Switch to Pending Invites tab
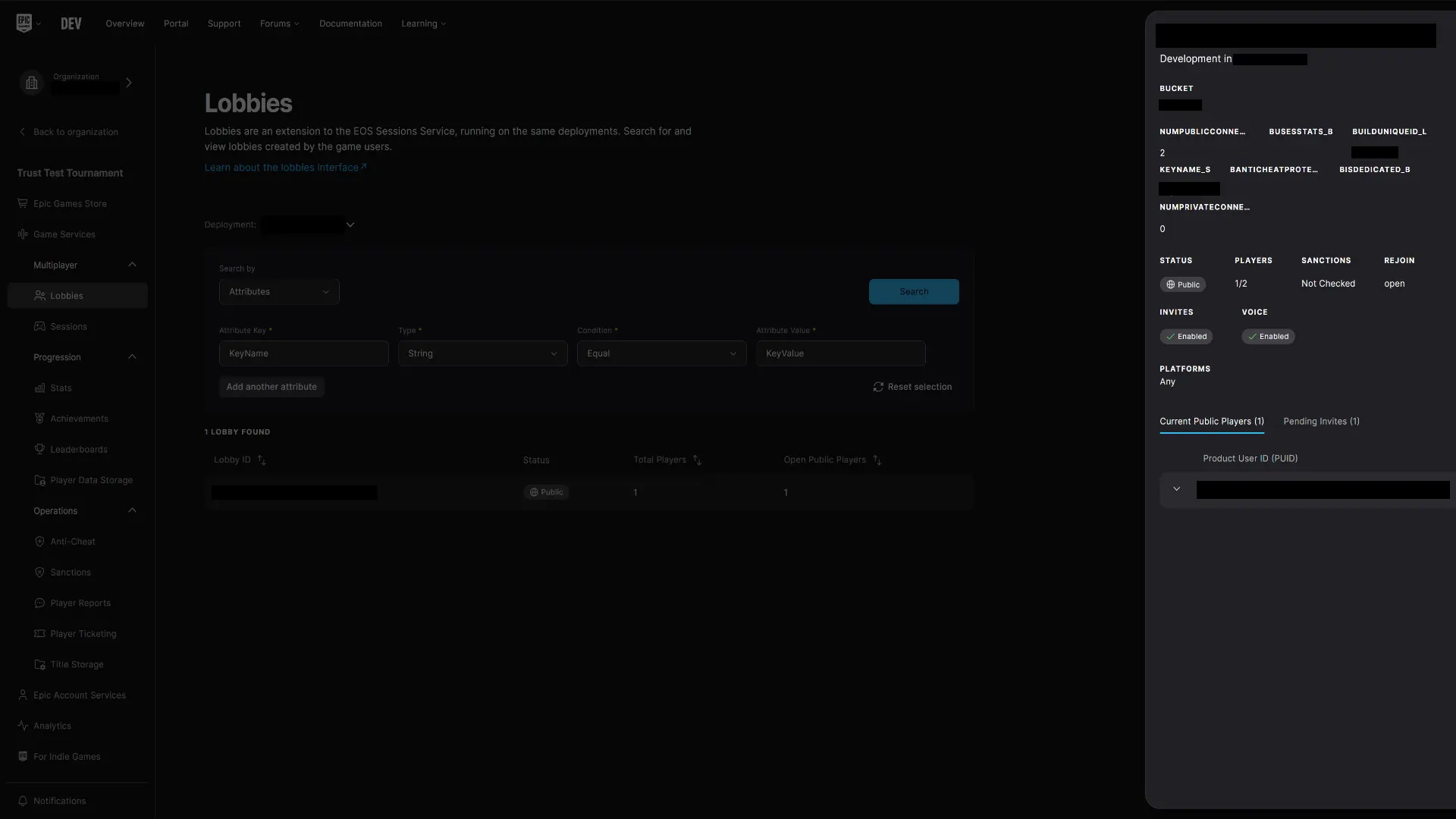Viewport: 1456px width, 819px height. (1322, 422)
